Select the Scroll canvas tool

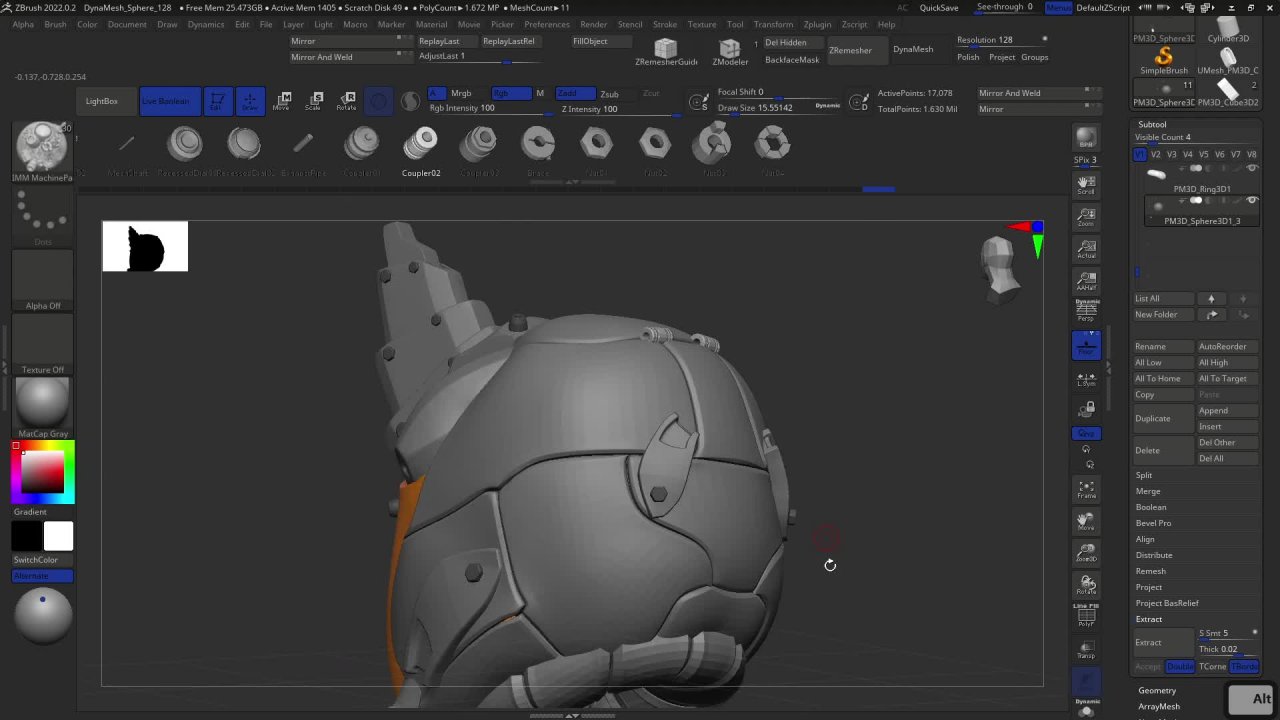click(1086, 184)
